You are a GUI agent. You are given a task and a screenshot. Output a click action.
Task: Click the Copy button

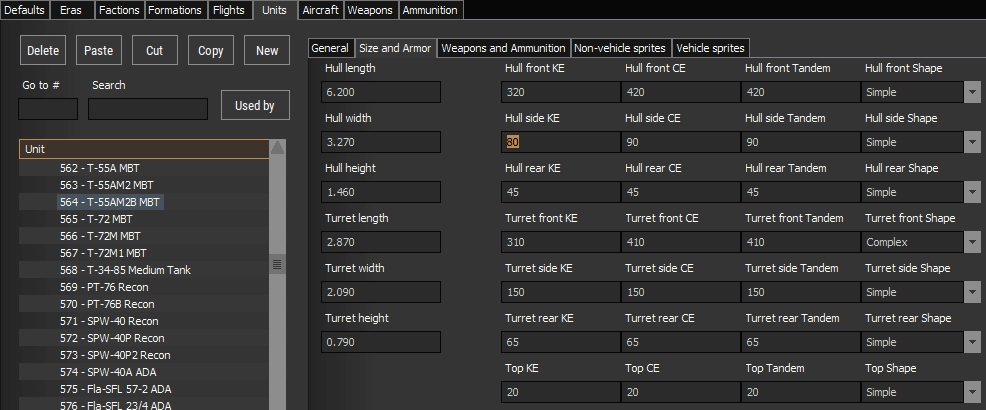click(x=211, y=50)
